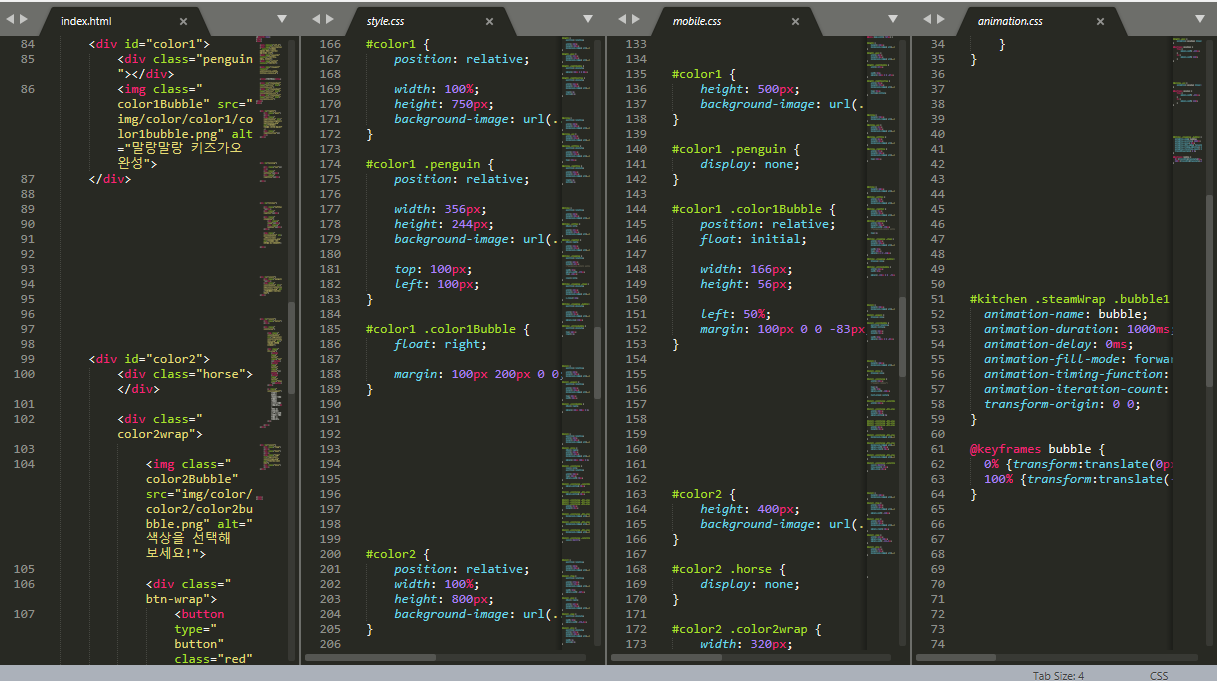This screenshot has width=1217, height=681.
Task: Click '#color2 .horse {' in mobile.css
Action: tap(729, 569)
